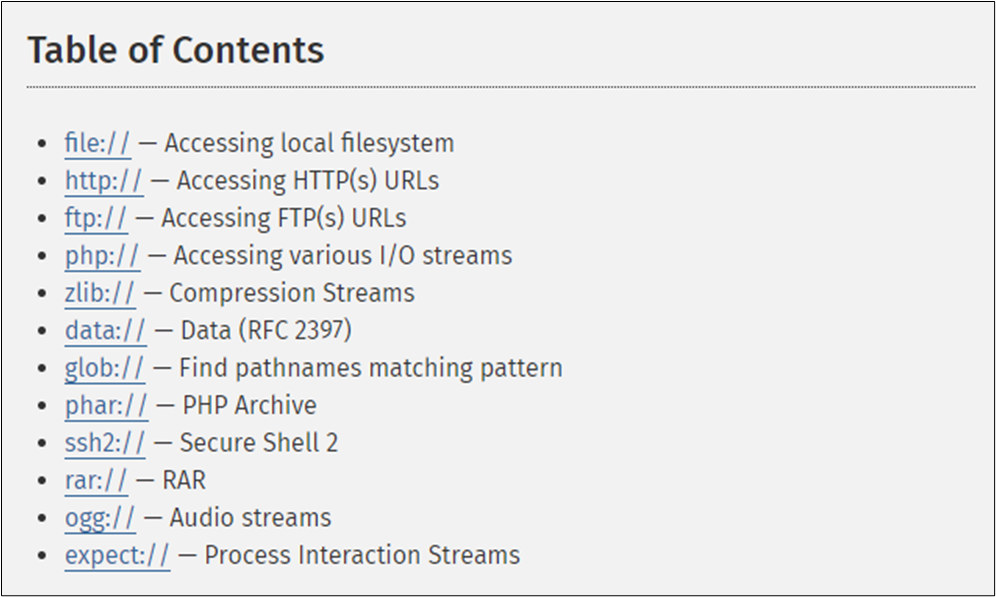Open the php:// I/O streams link
996x597 pixels.
click(x=102, y=256)
